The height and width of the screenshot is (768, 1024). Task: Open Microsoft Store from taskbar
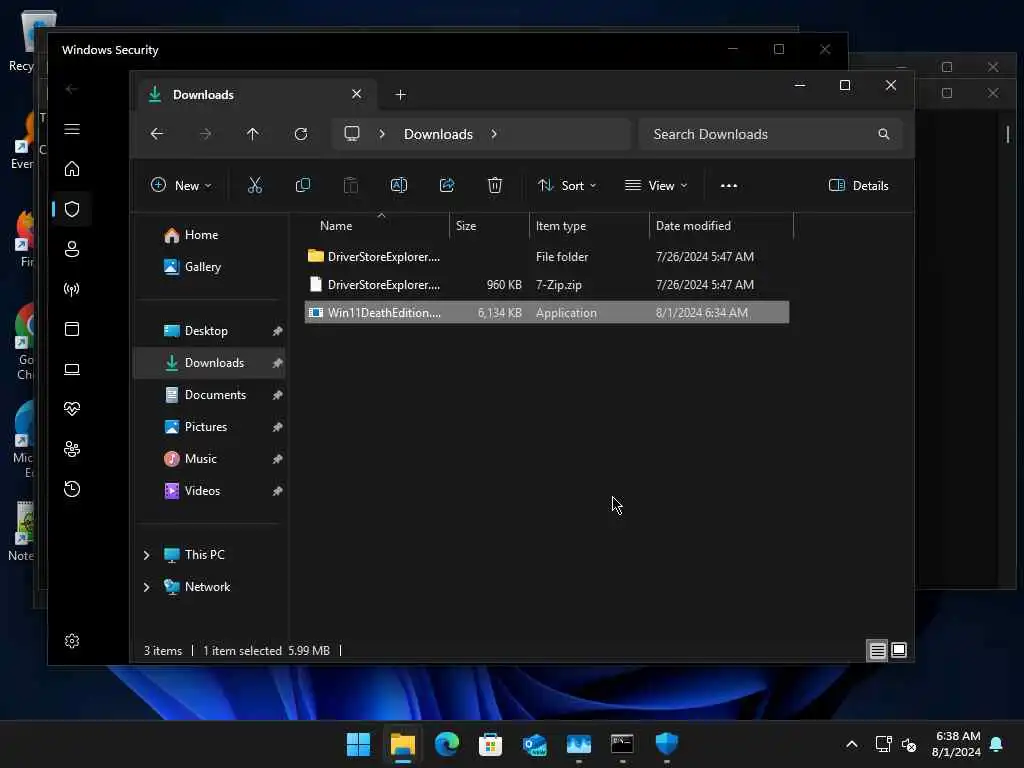(490, 744)
